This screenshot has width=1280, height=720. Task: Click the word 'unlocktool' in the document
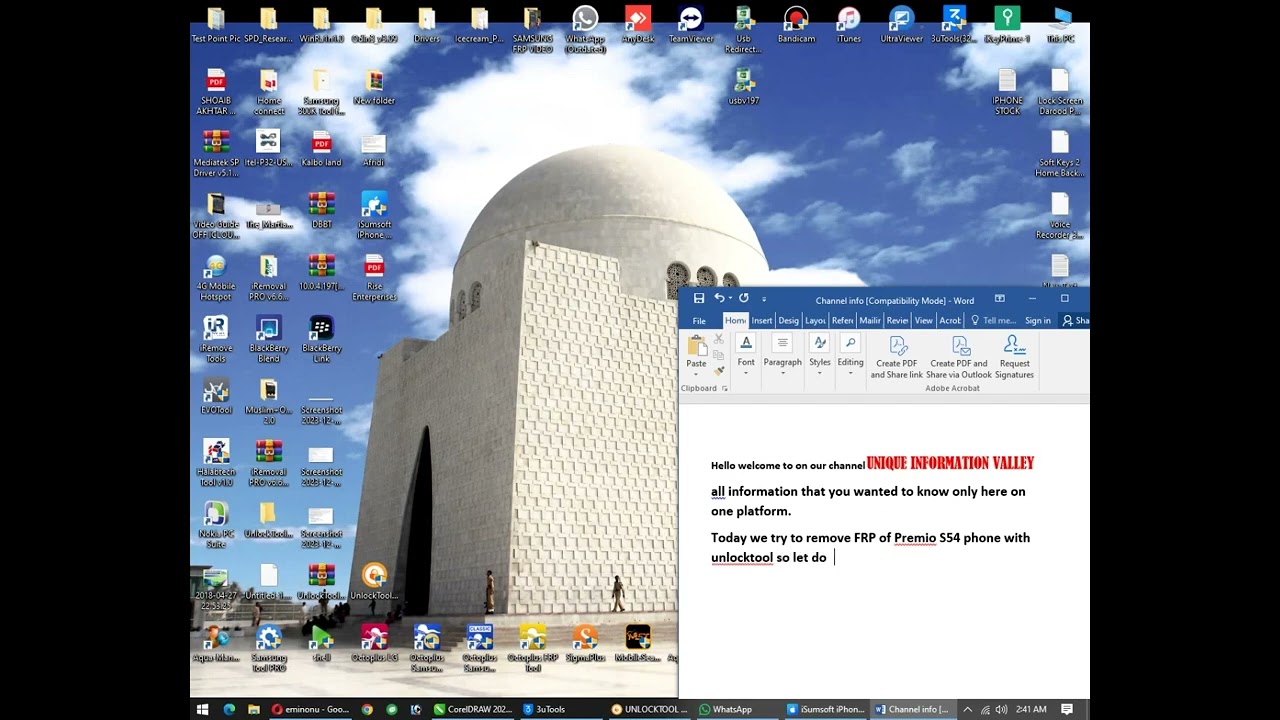tap(742, 558)
